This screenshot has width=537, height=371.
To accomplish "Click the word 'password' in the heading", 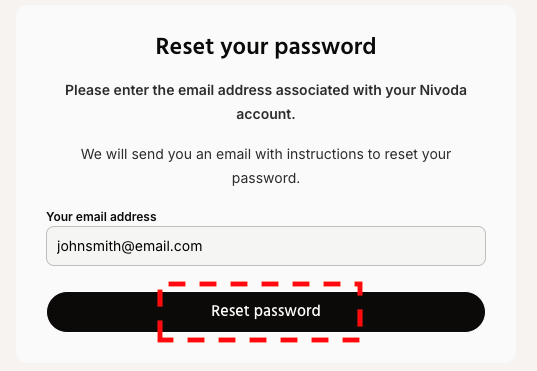I will (325, 48).
